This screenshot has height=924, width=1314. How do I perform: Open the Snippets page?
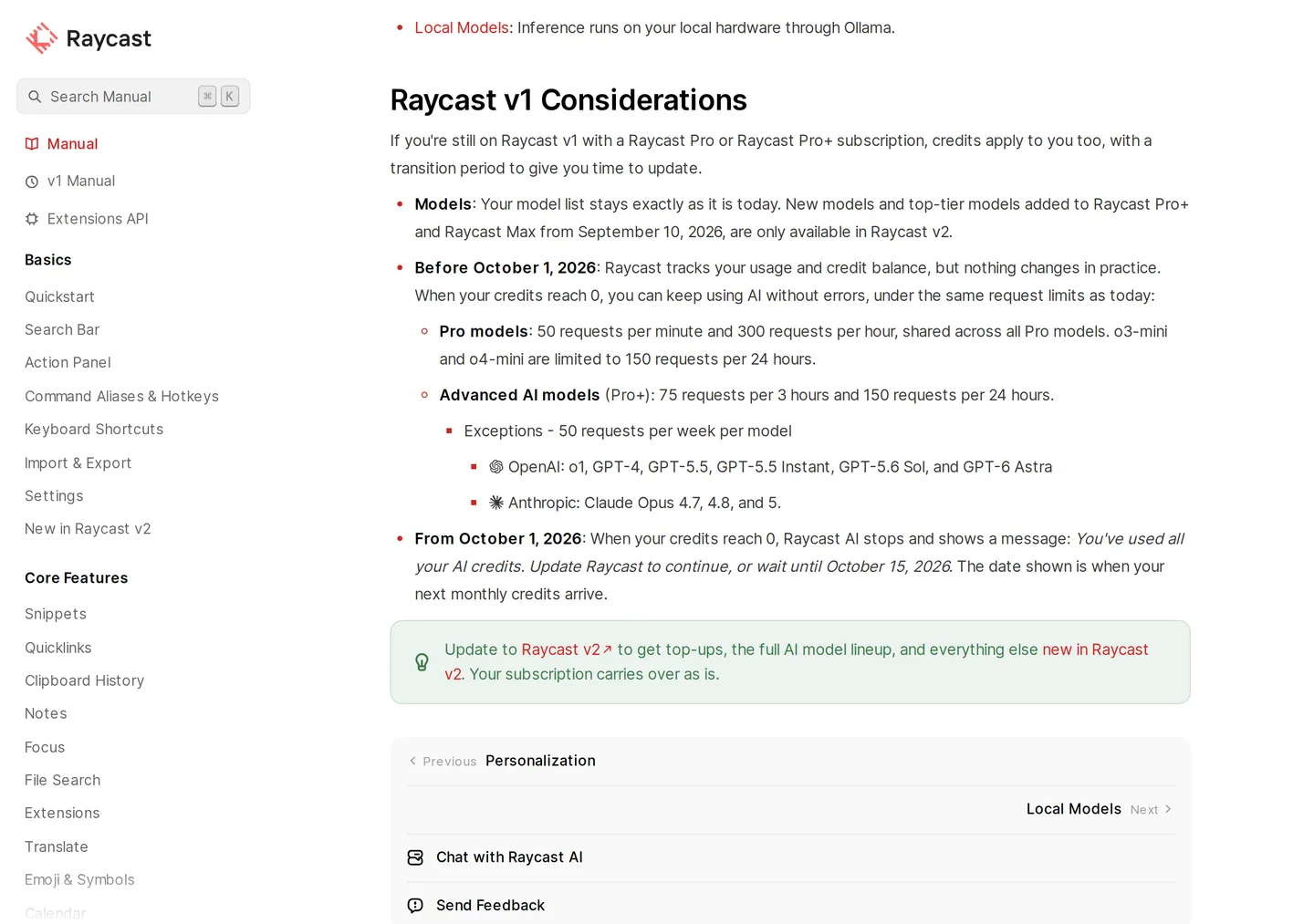click(56, 615)
